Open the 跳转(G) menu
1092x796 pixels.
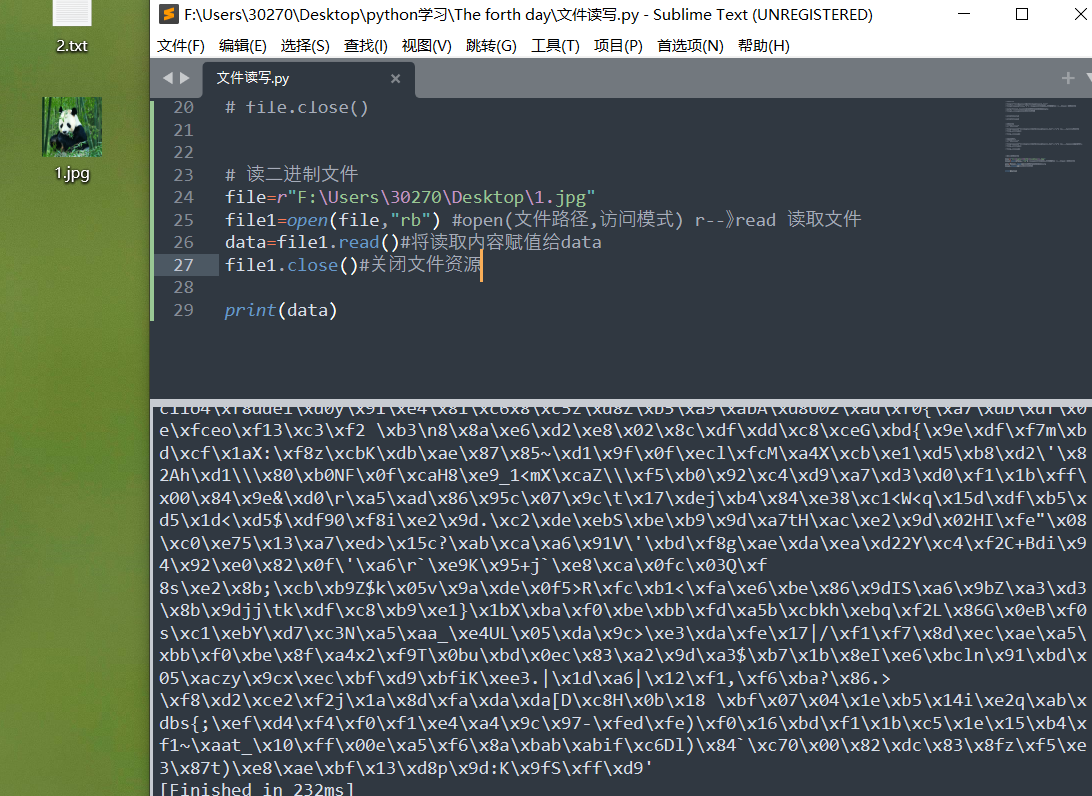tap(491, 46)
